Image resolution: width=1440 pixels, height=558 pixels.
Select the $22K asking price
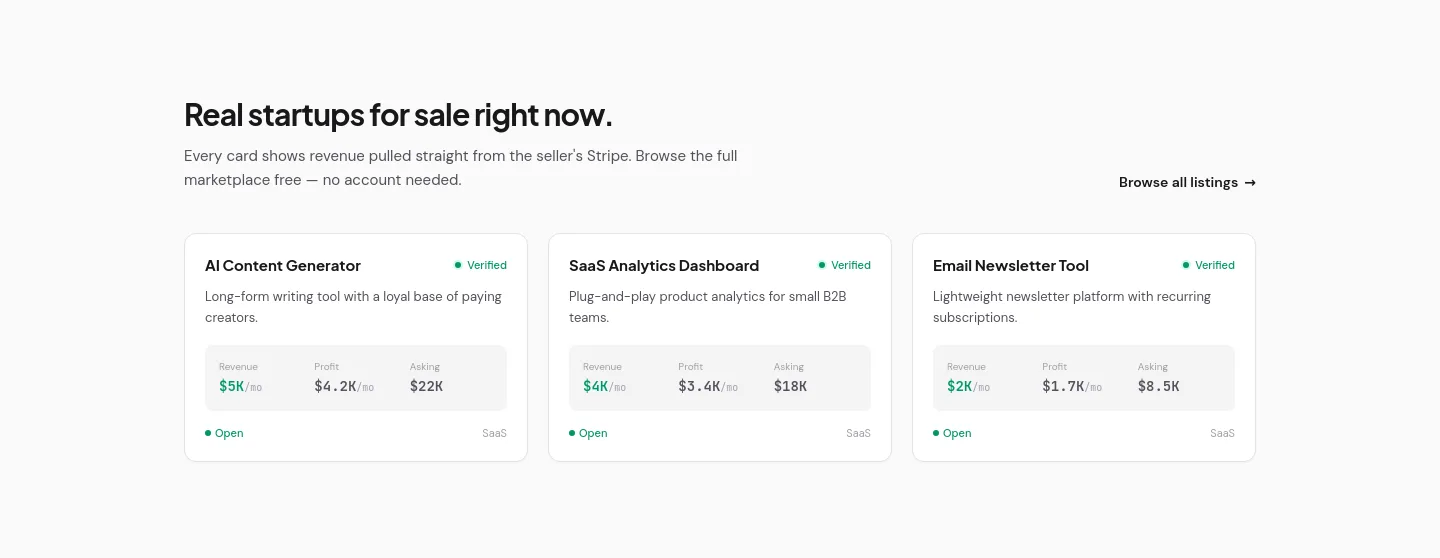[426, 386]
